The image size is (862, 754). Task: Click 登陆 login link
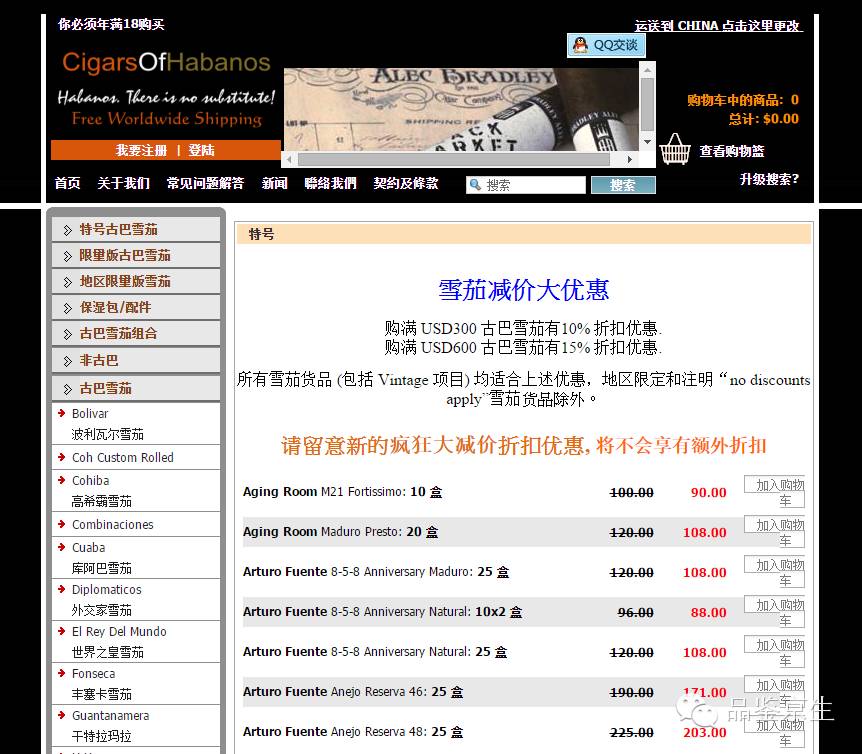(201, 150)
